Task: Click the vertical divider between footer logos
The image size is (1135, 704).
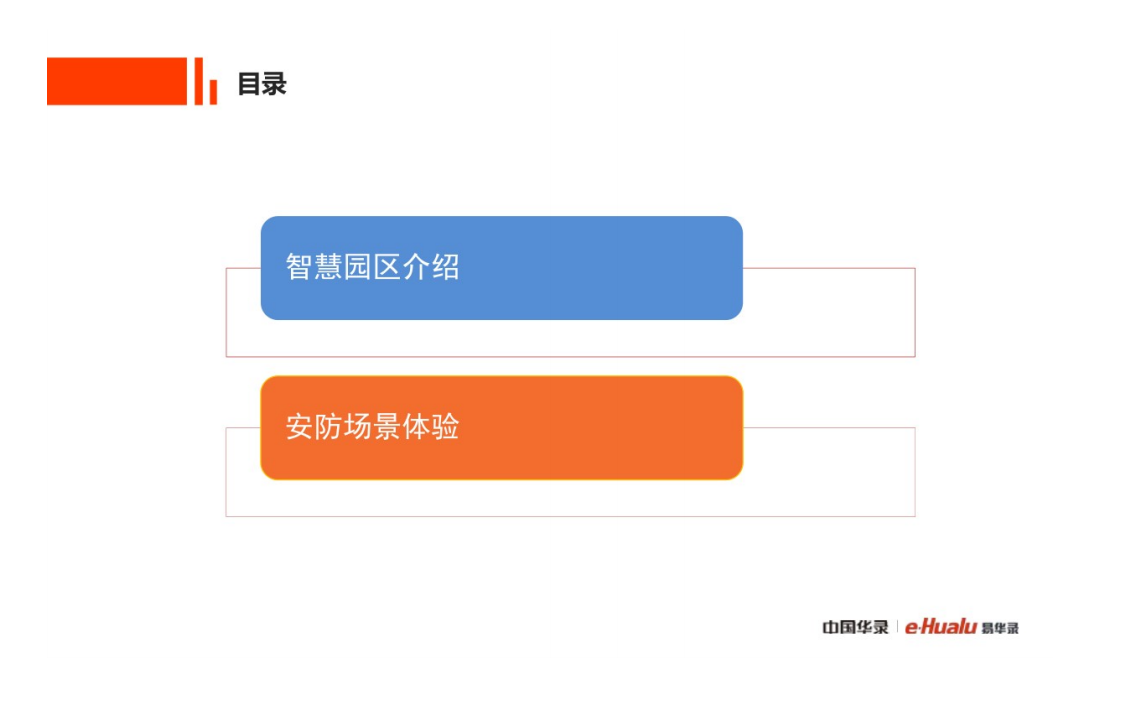Action: click(x=897, y=627)
